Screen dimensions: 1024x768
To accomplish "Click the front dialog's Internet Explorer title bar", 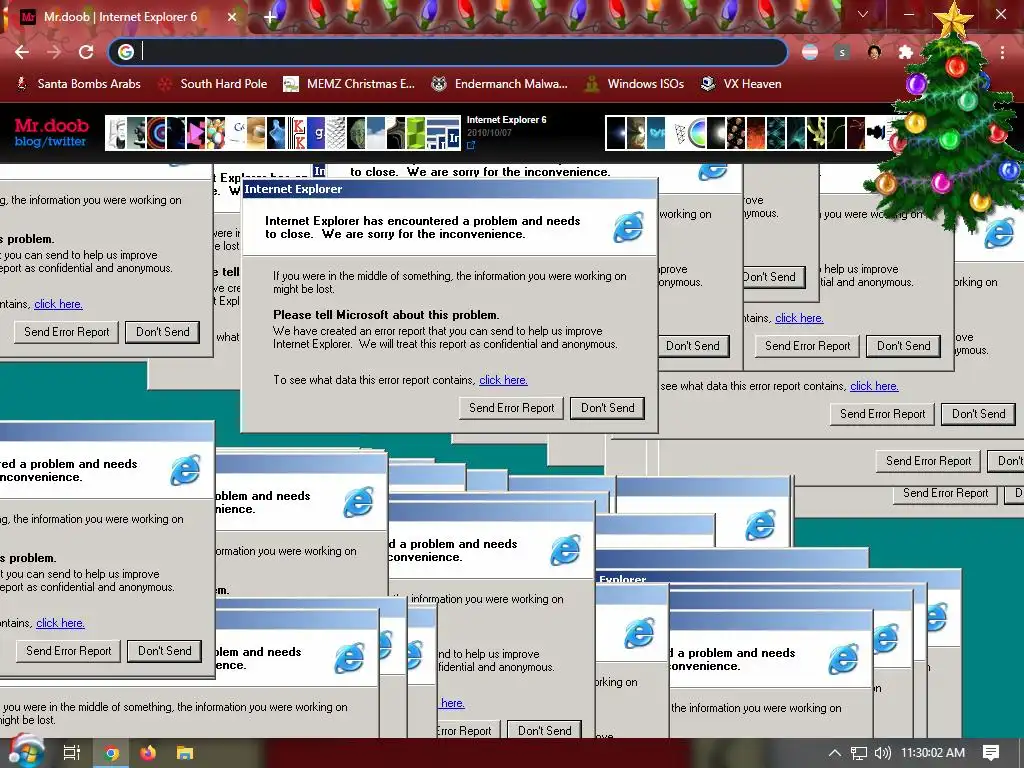I will 449,189.
